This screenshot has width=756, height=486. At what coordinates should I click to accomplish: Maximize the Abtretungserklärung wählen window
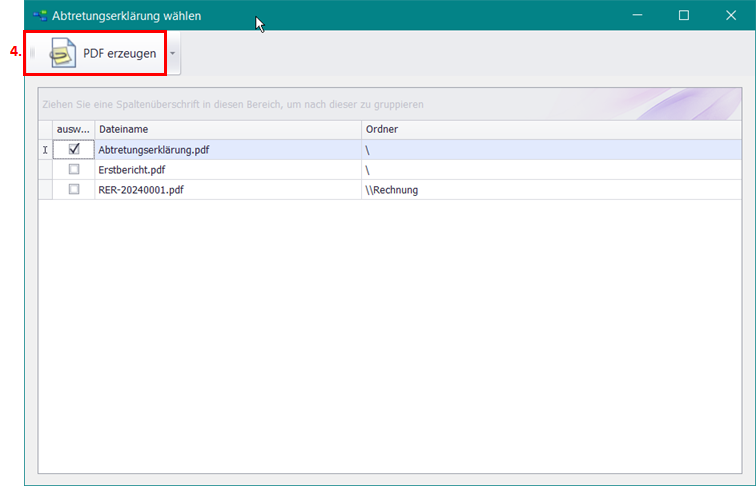[x=684, y=15]
